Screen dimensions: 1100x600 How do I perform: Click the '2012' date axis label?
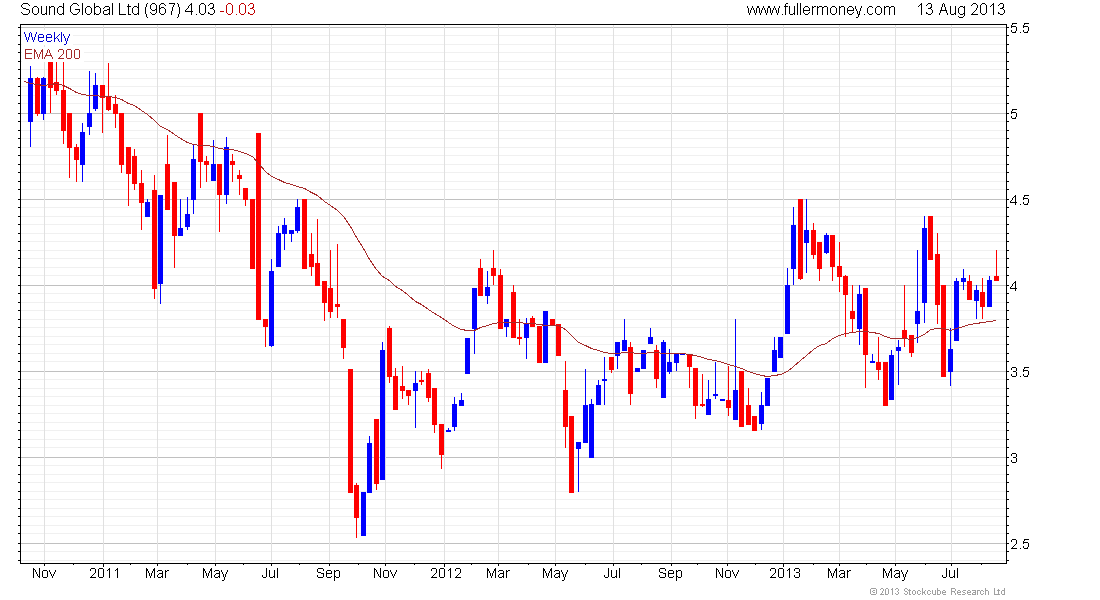(446, 573)
